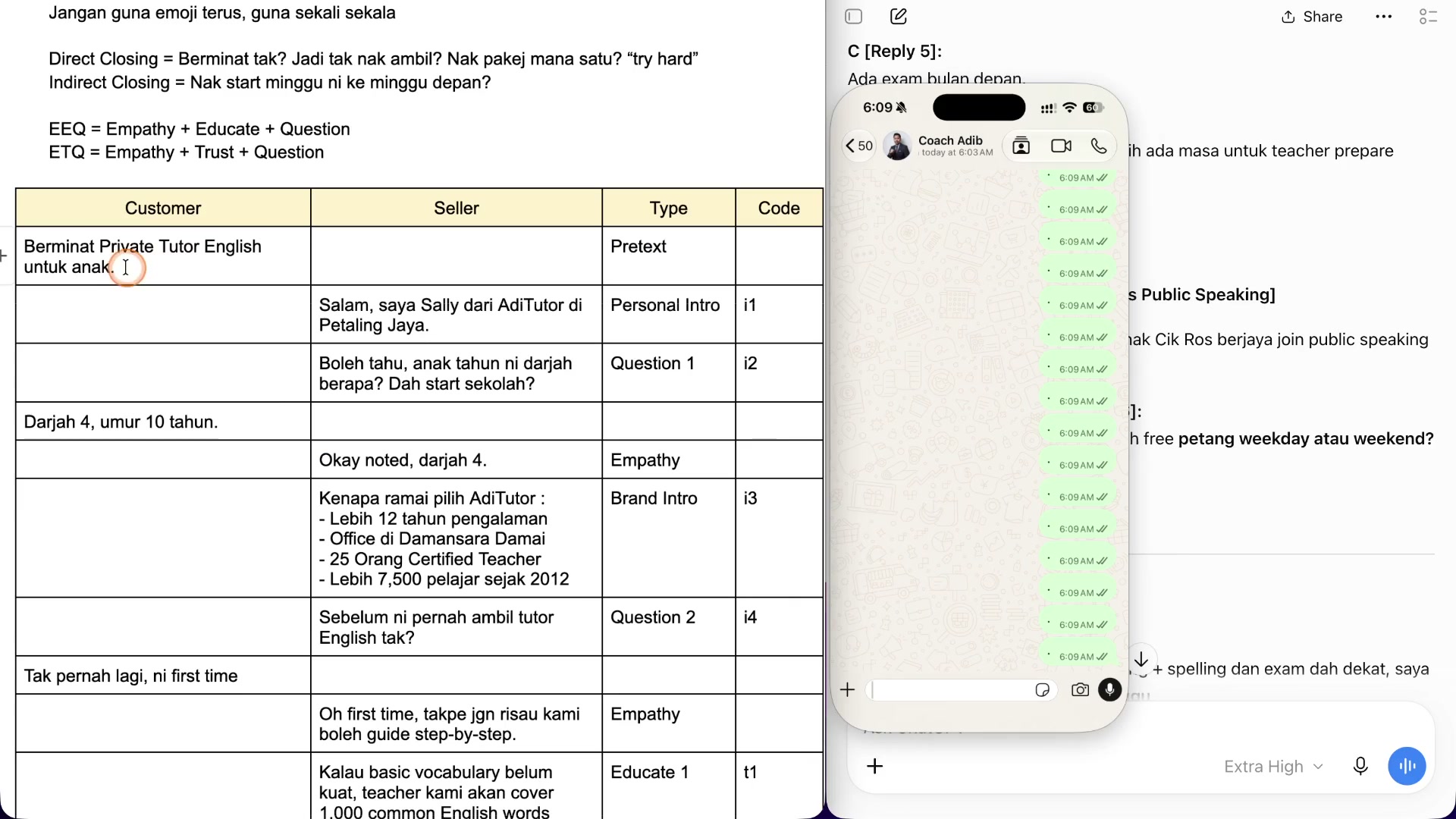Click the 'Question 1' type cell
1456x819 pixels.
669,373
